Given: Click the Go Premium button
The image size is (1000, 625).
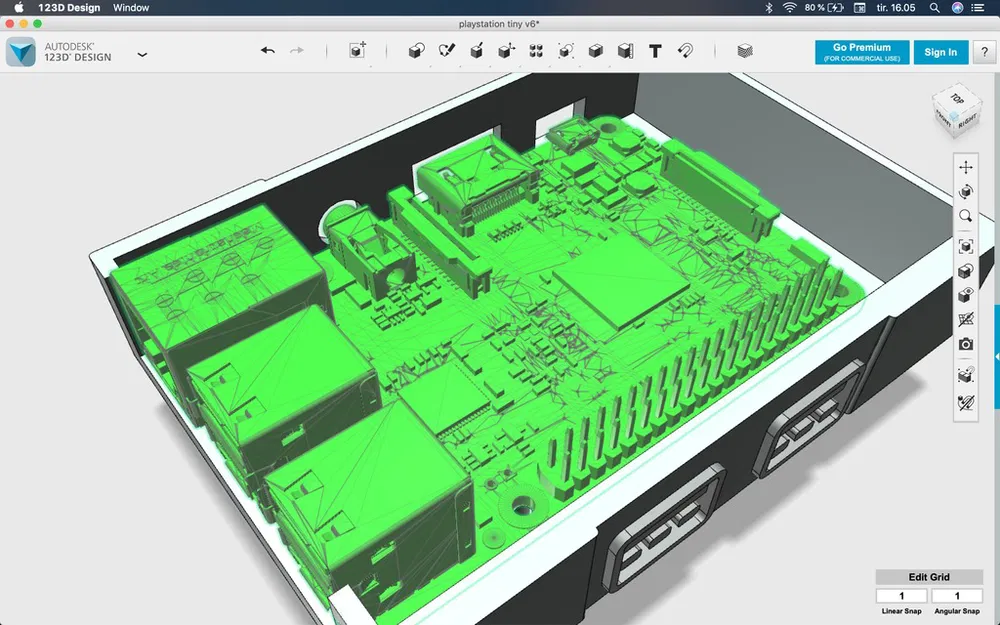Looking at the screenshot, I should (861, 51).
